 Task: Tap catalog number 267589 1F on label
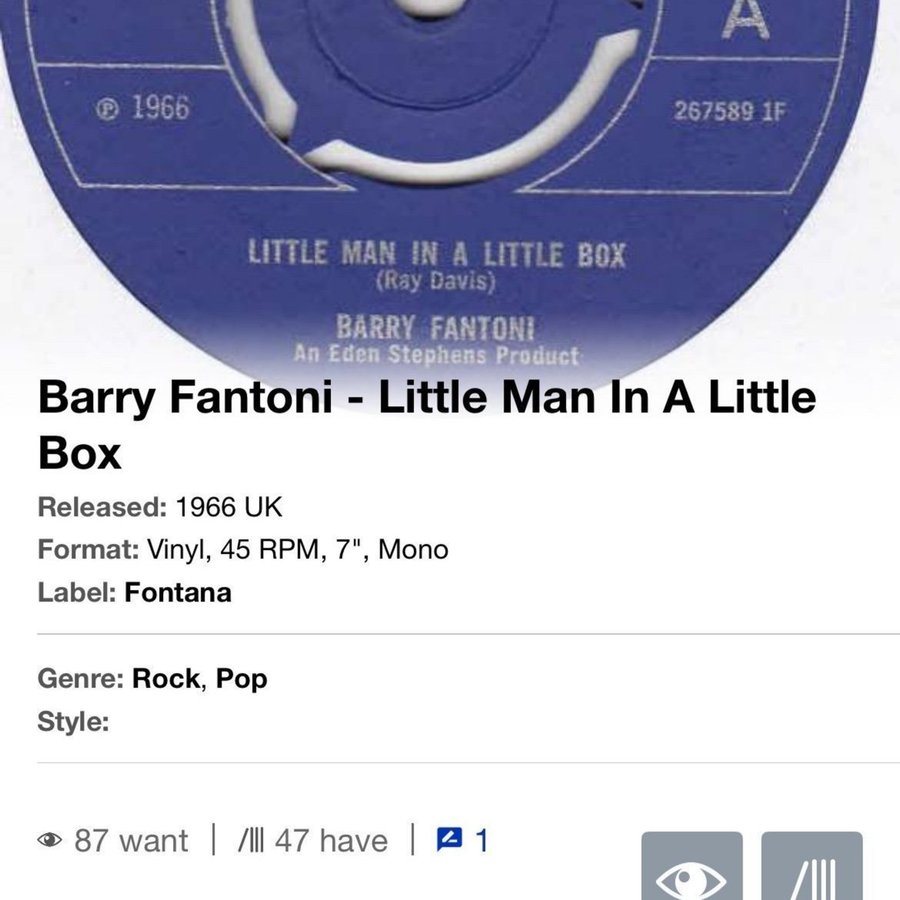click(x=730, y=111)
